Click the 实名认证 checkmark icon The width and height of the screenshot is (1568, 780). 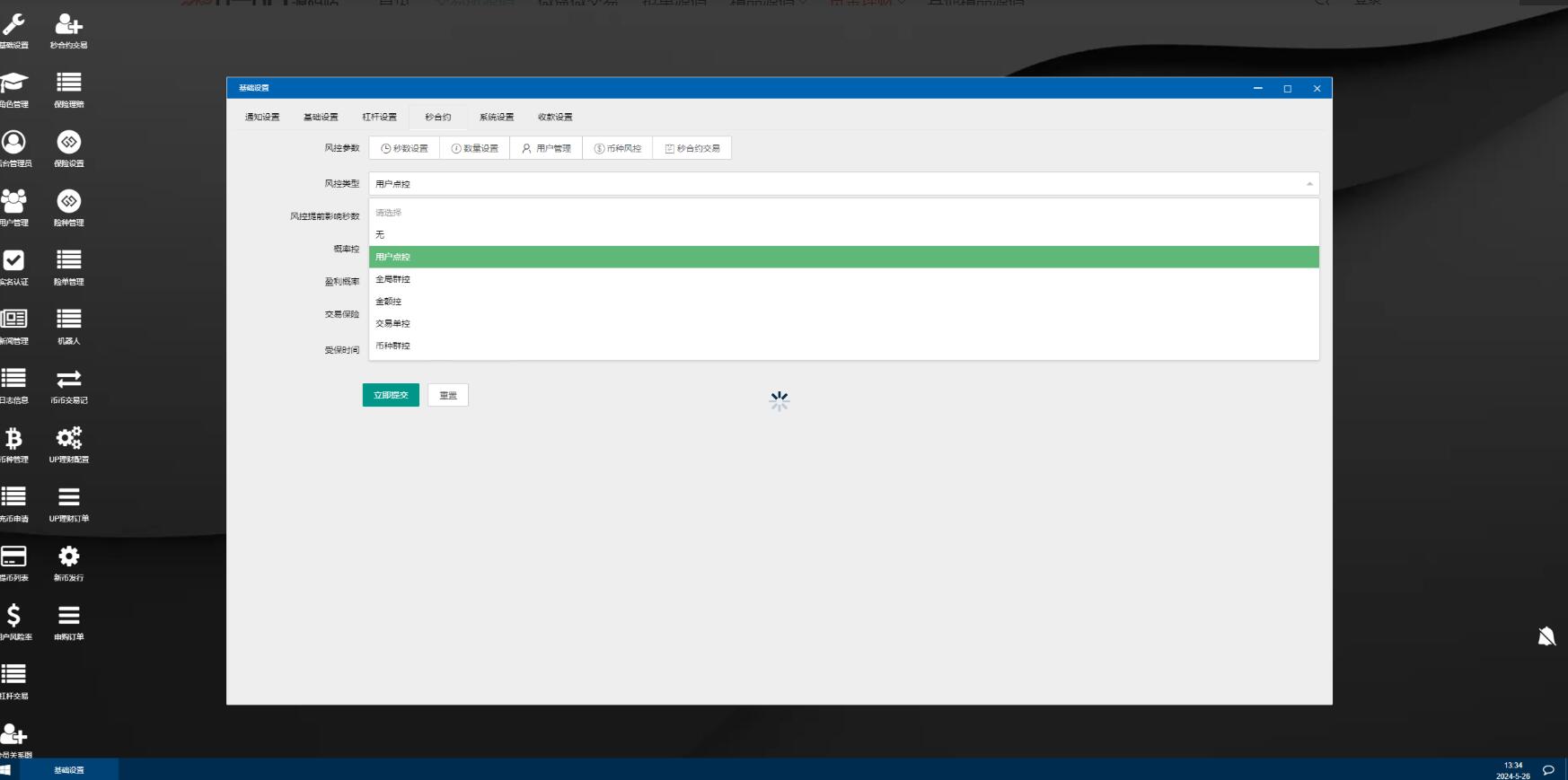click(13, 266)
